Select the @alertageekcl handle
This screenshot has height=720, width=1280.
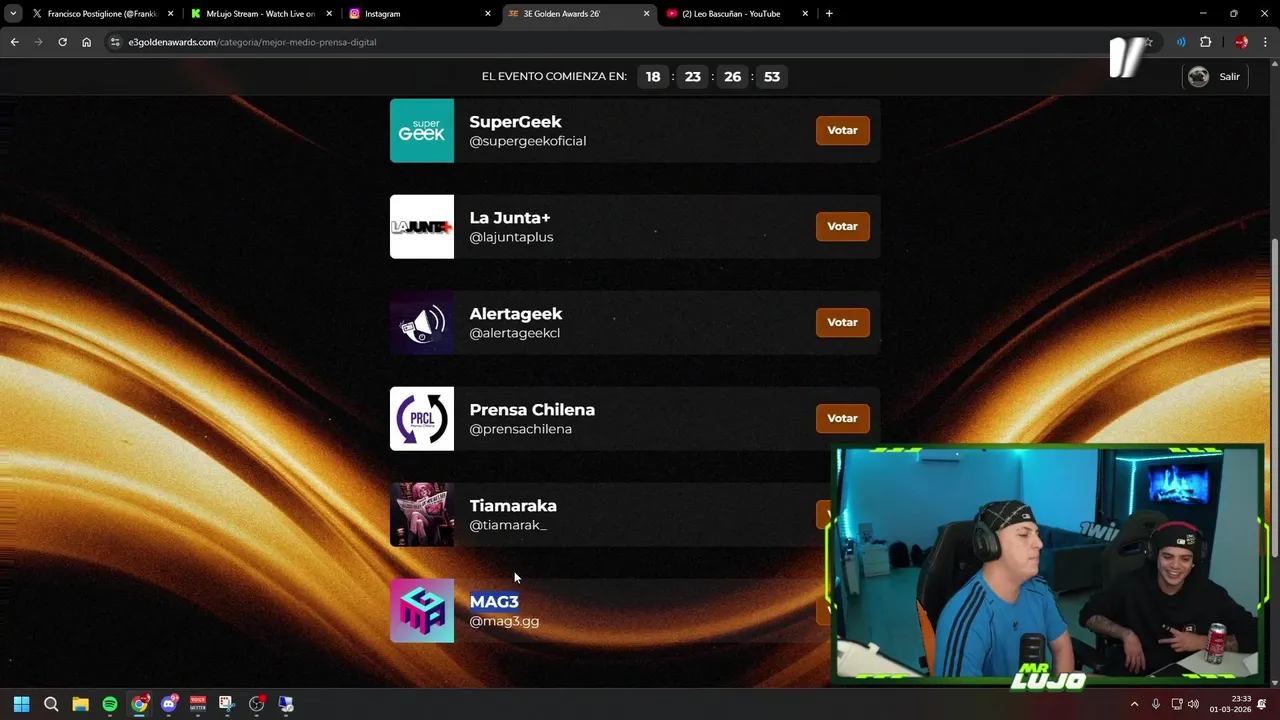coord(515,333)
